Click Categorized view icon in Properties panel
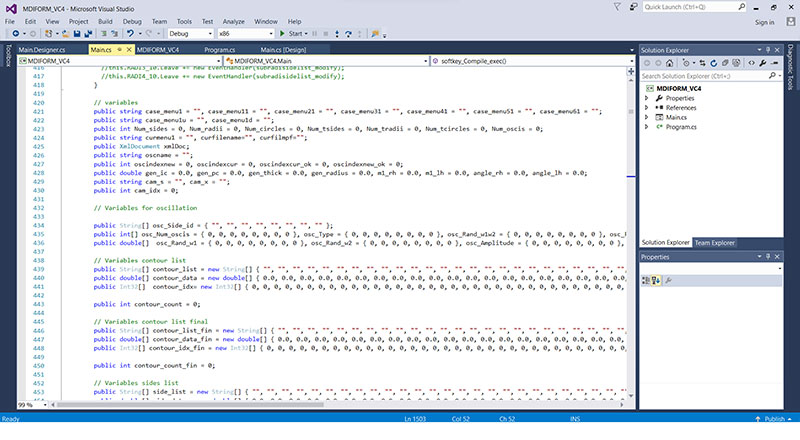The width and height of the screenshot is (800, 440). click(646, 280)
